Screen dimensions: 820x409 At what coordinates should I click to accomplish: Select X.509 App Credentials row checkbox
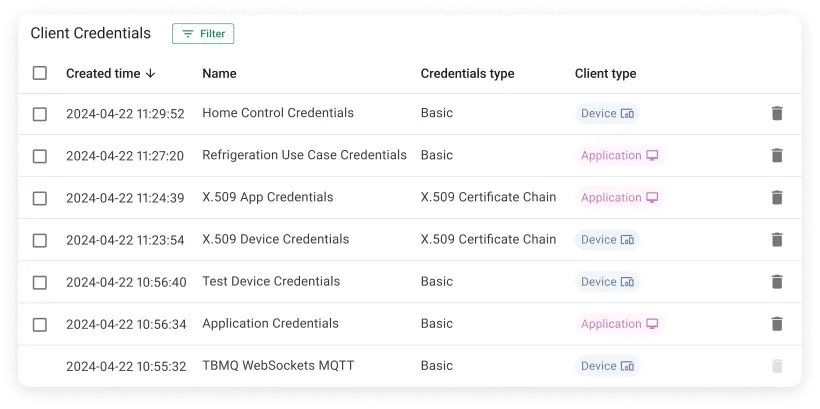point(40,198)
